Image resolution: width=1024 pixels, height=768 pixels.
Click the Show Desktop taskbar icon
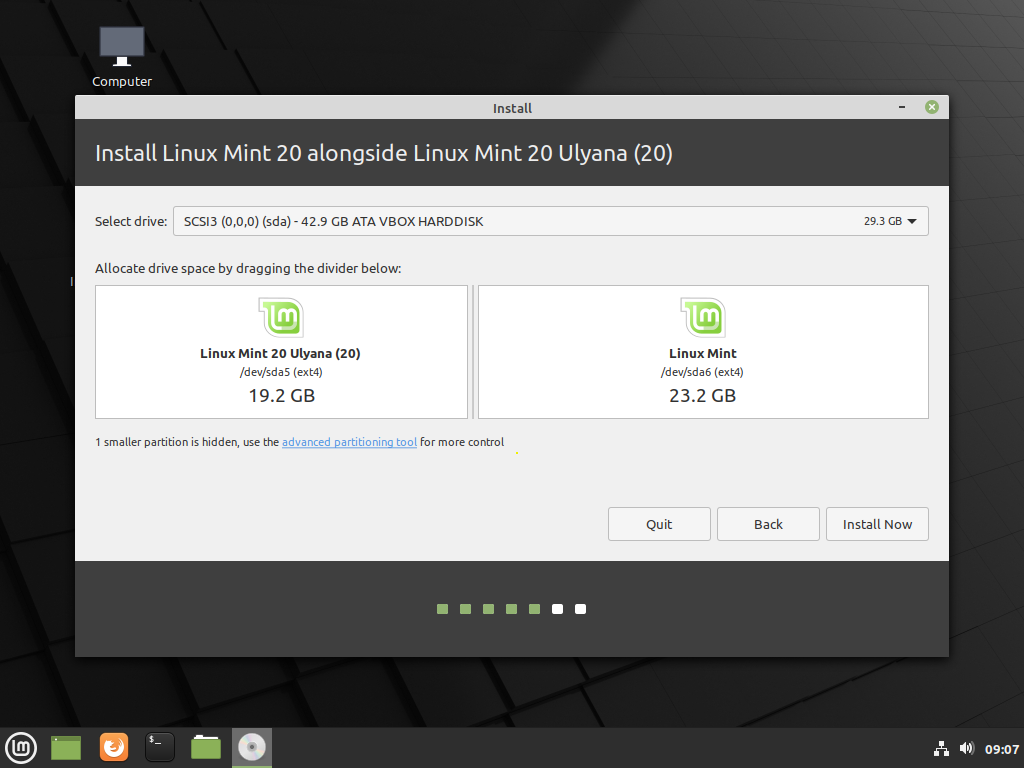[x=66, y=748]
